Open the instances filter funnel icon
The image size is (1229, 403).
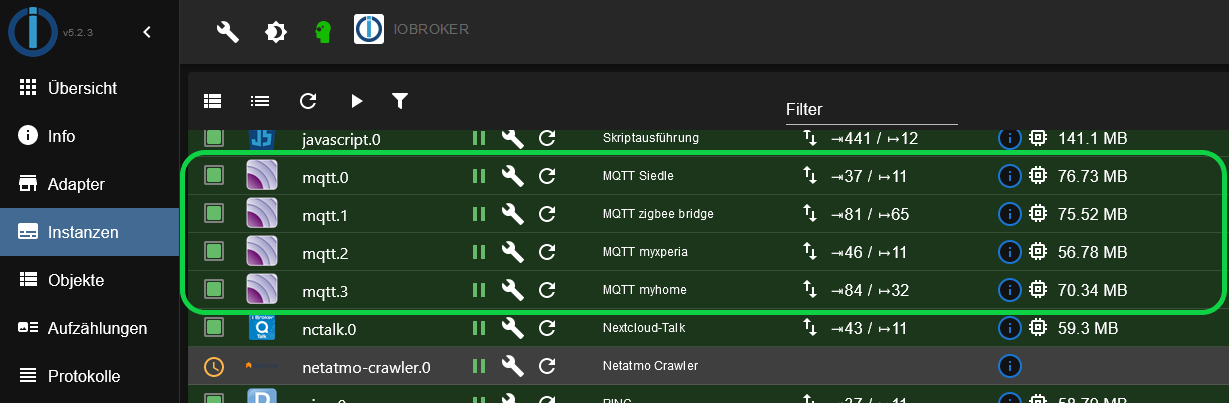(x=400, y=100)
